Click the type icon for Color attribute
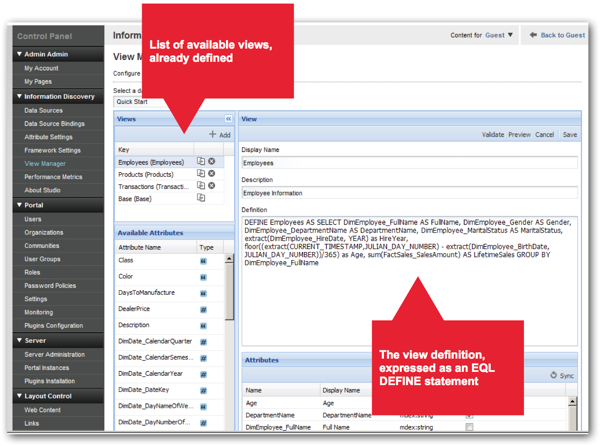The height and width of the screenshot is (446, 600). coord(204,277)
